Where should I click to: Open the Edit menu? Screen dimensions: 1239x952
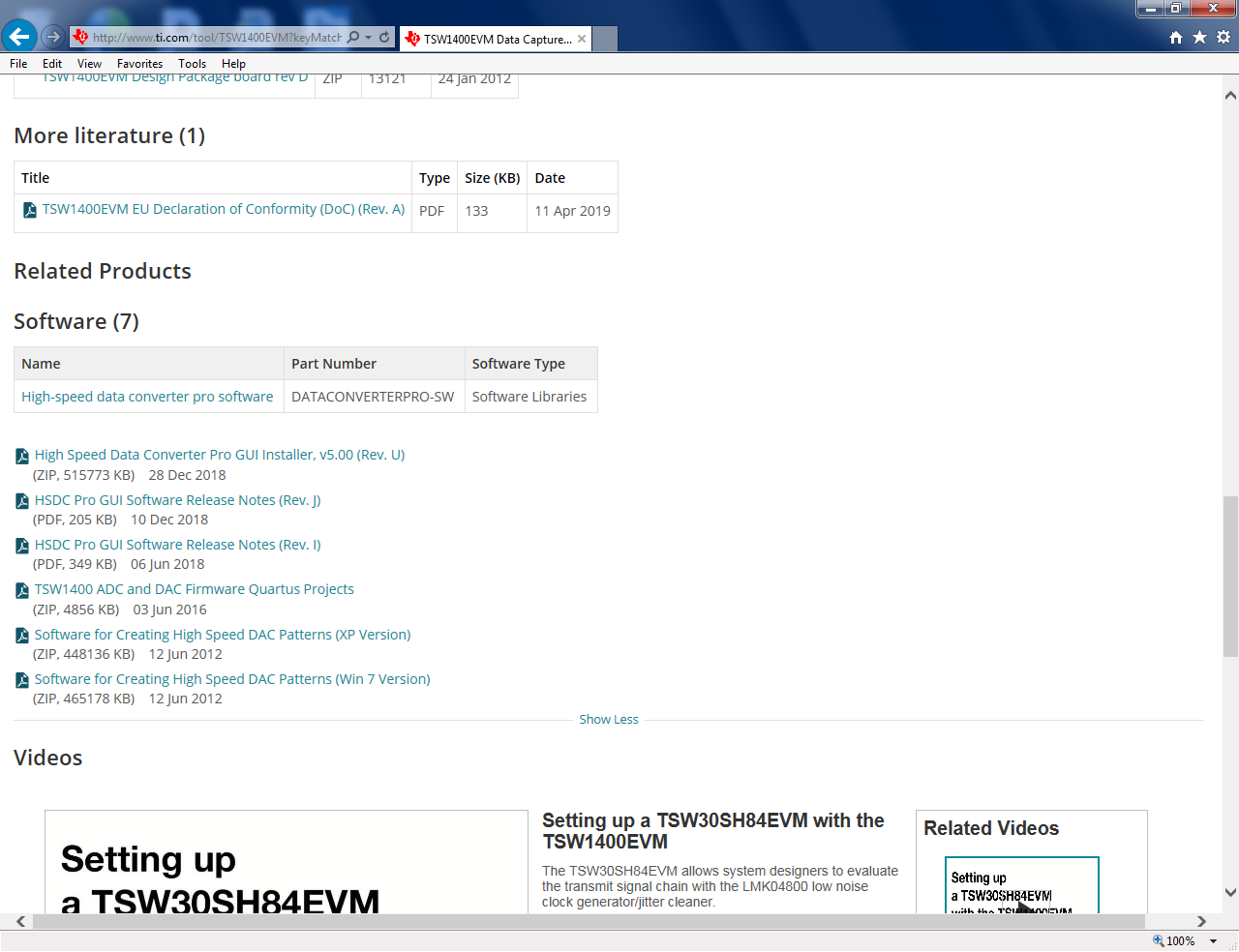point(52,63)
